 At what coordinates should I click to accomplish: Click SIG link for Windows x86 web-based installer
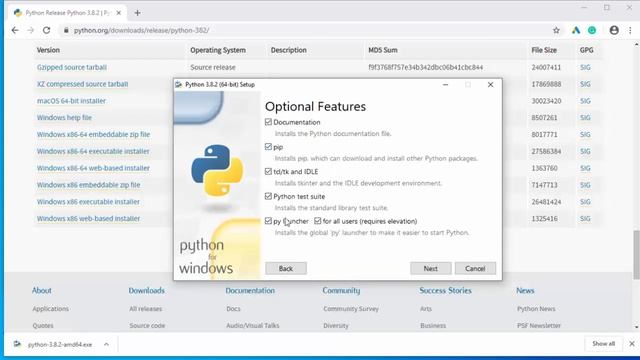click(585, 218)
